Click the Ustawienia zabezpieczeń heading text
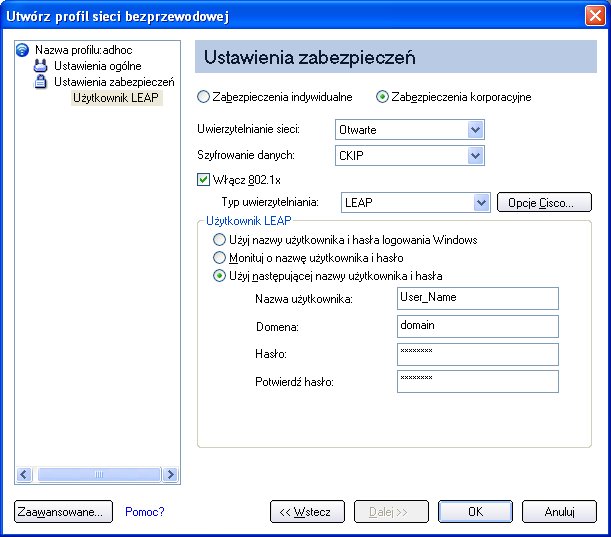 pyautogui.click(x=310, y=57)
